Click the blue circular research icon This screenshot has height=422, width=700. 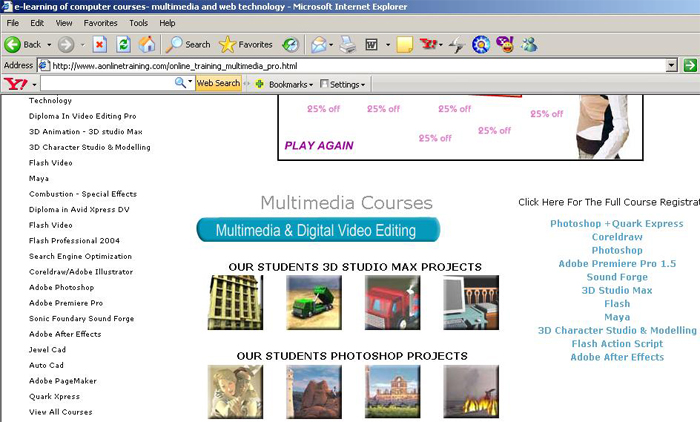(x=481, y=45)
